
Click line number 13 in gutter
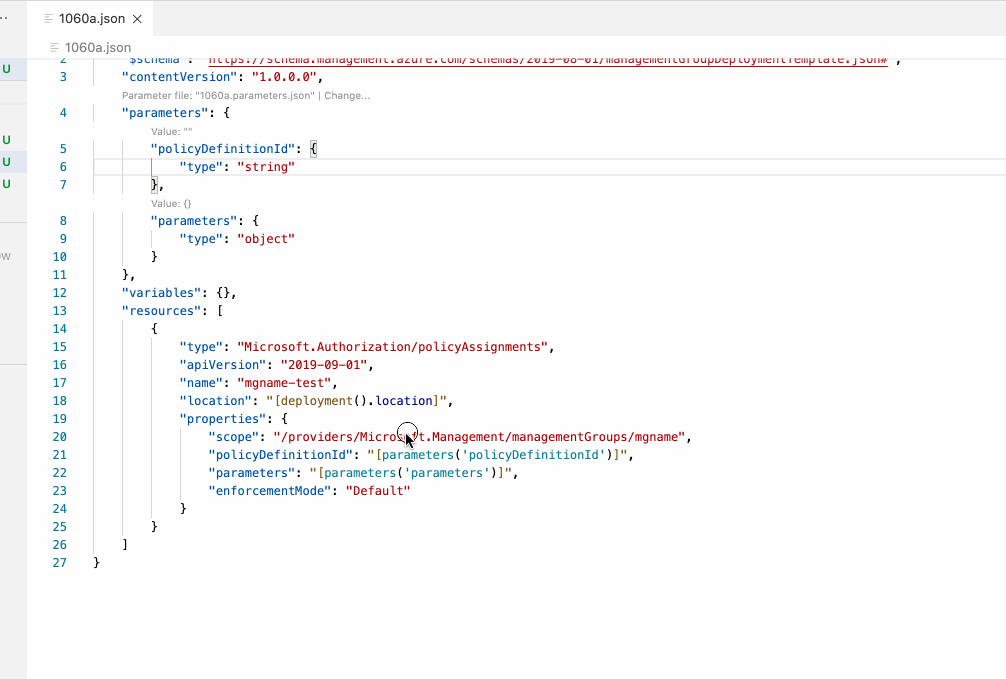click(60, 311)
